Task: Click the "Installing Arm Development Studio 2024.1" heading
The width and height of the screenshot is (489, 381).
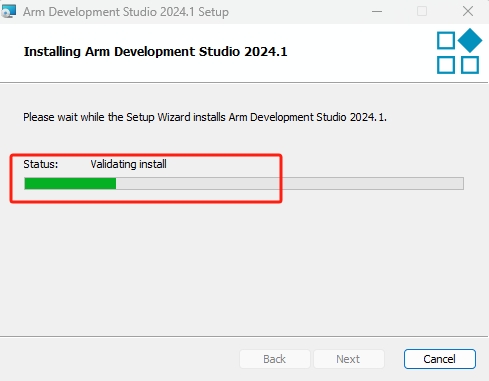Action: pos(155,52)
